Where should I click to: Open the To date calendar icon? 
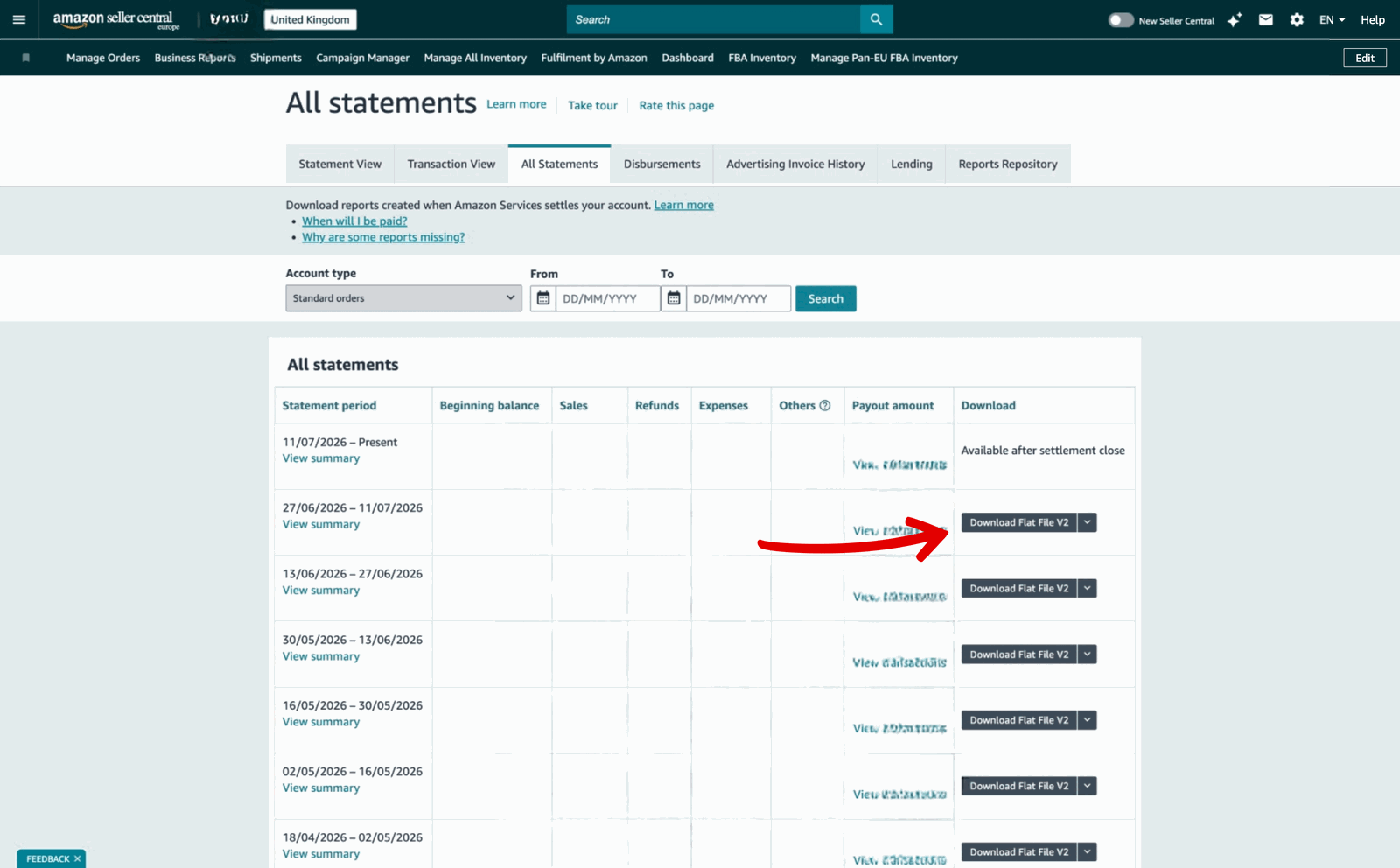tap(674, 298)
